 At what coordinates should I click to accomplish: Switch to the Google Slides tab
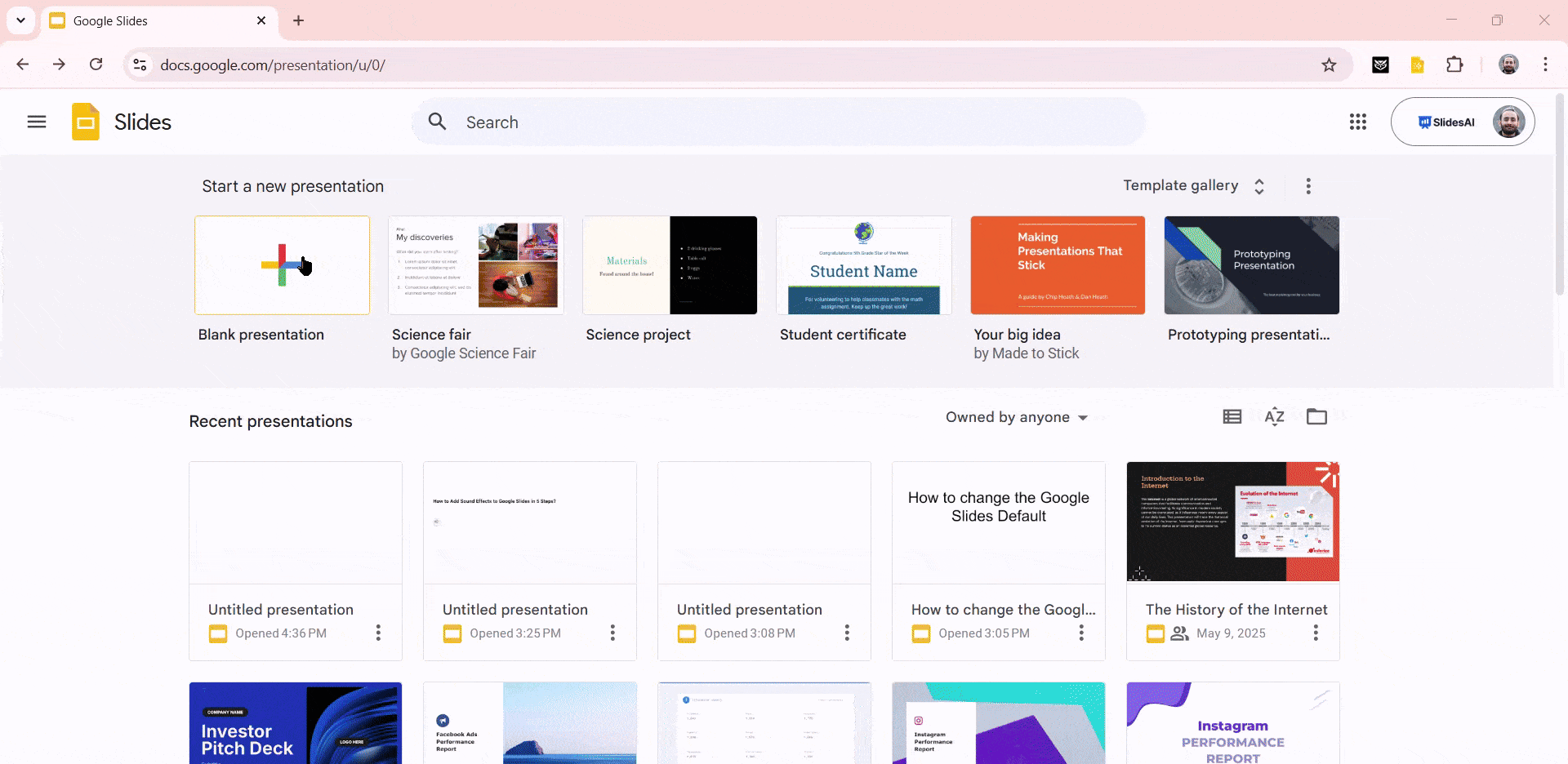coord(155,21)
